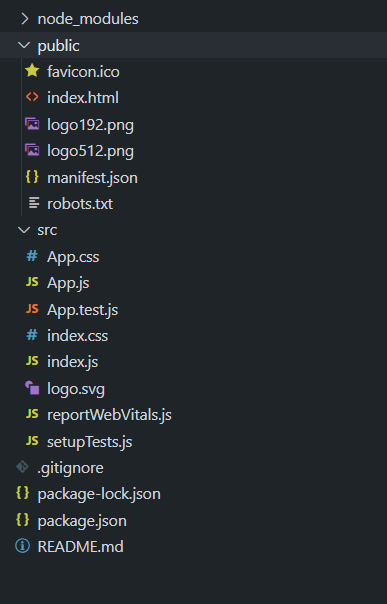
Task: Click the orange HTML brackets icon for index.html
Action: pyautogui.click(x=32, y=97)
